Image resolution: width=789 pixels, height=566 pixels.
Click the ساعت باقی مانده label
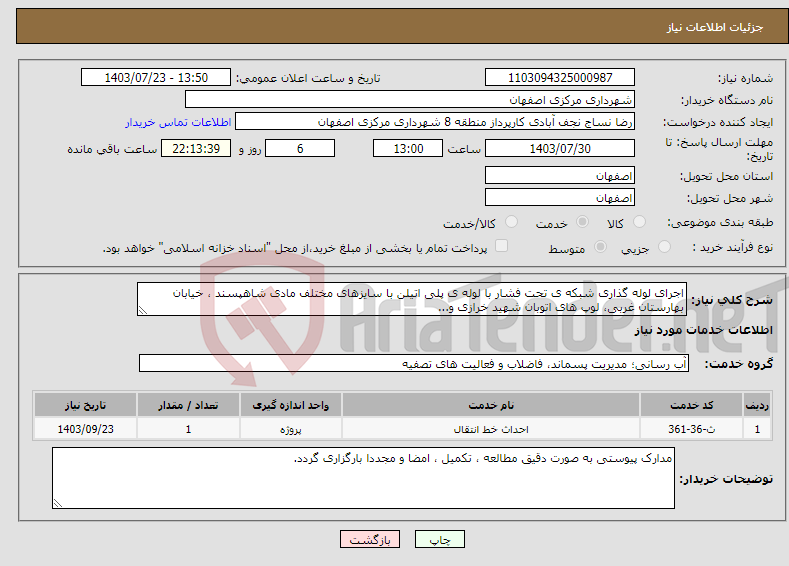pyautogui.click(x=112, y=149)
